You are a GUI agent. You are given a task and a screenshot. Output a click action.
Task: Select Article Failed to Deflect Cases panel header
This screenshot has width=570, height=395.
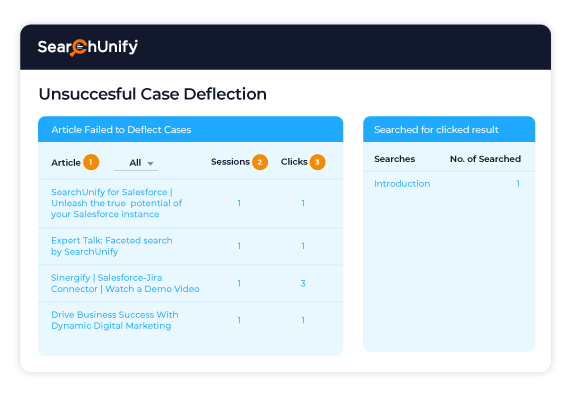[190, 129]
